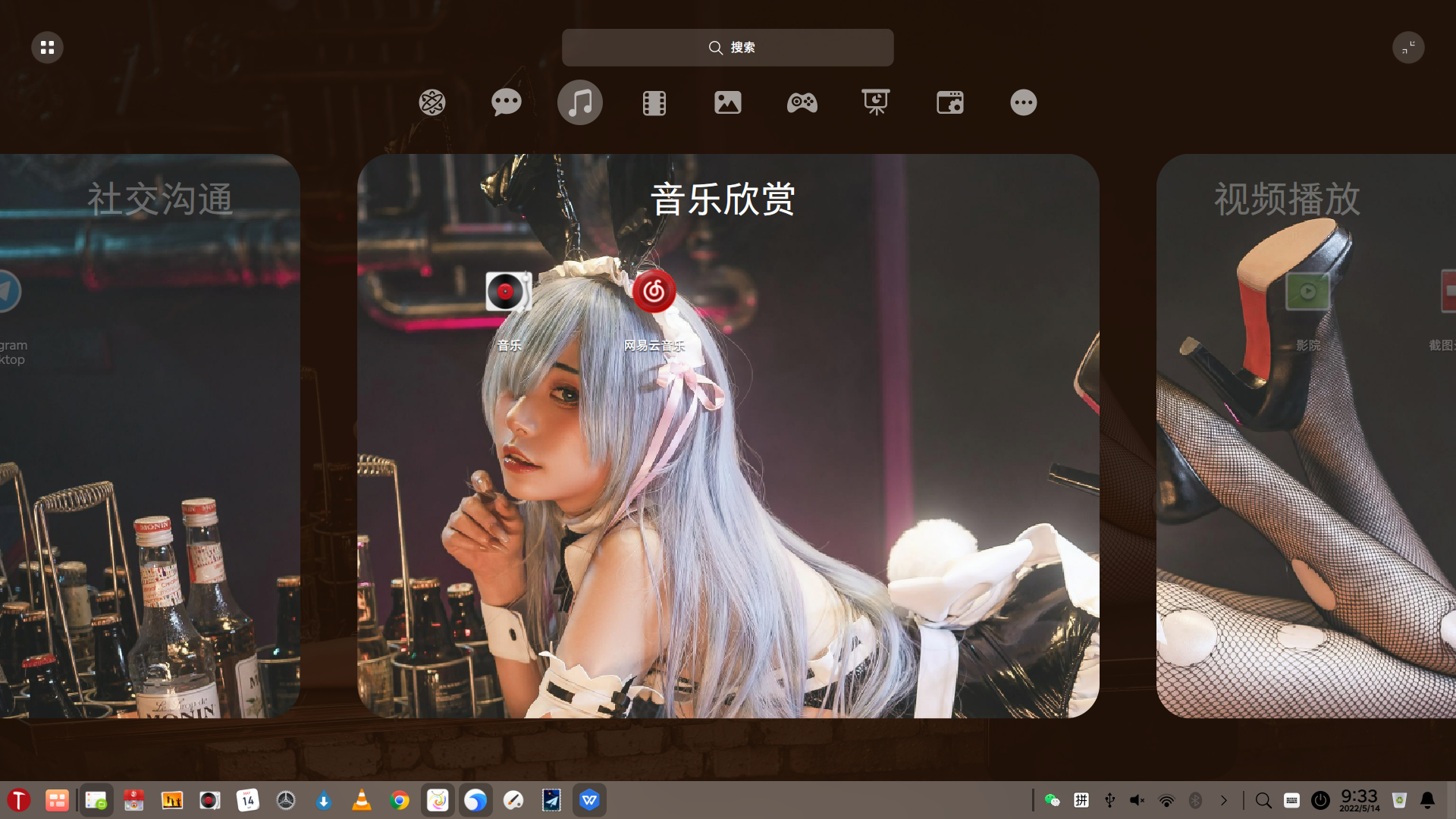Image resolution: width=1456 pixels, height=819 pixels.
Task: Launch the 音乐 vinyl player app
Action: [x=508, y=292]
